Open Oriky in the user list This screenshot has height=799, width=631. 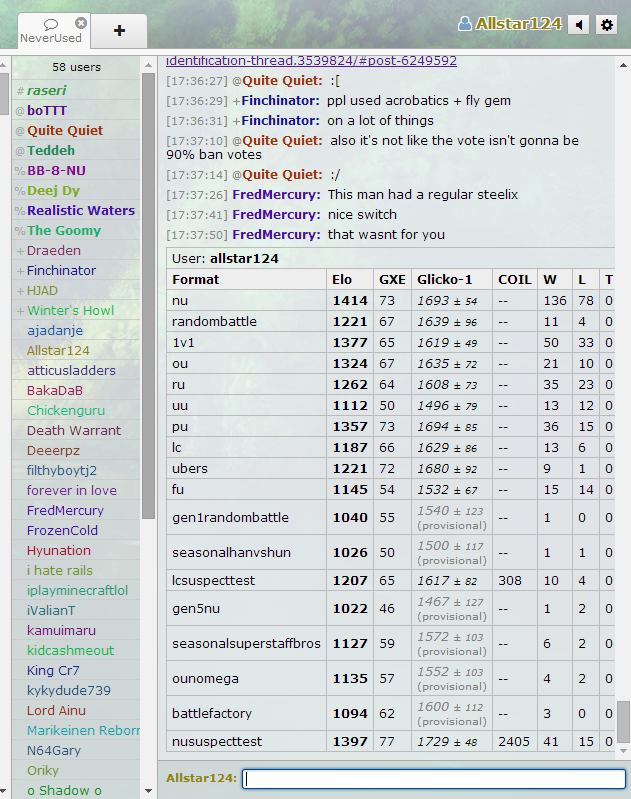[76, 770]
